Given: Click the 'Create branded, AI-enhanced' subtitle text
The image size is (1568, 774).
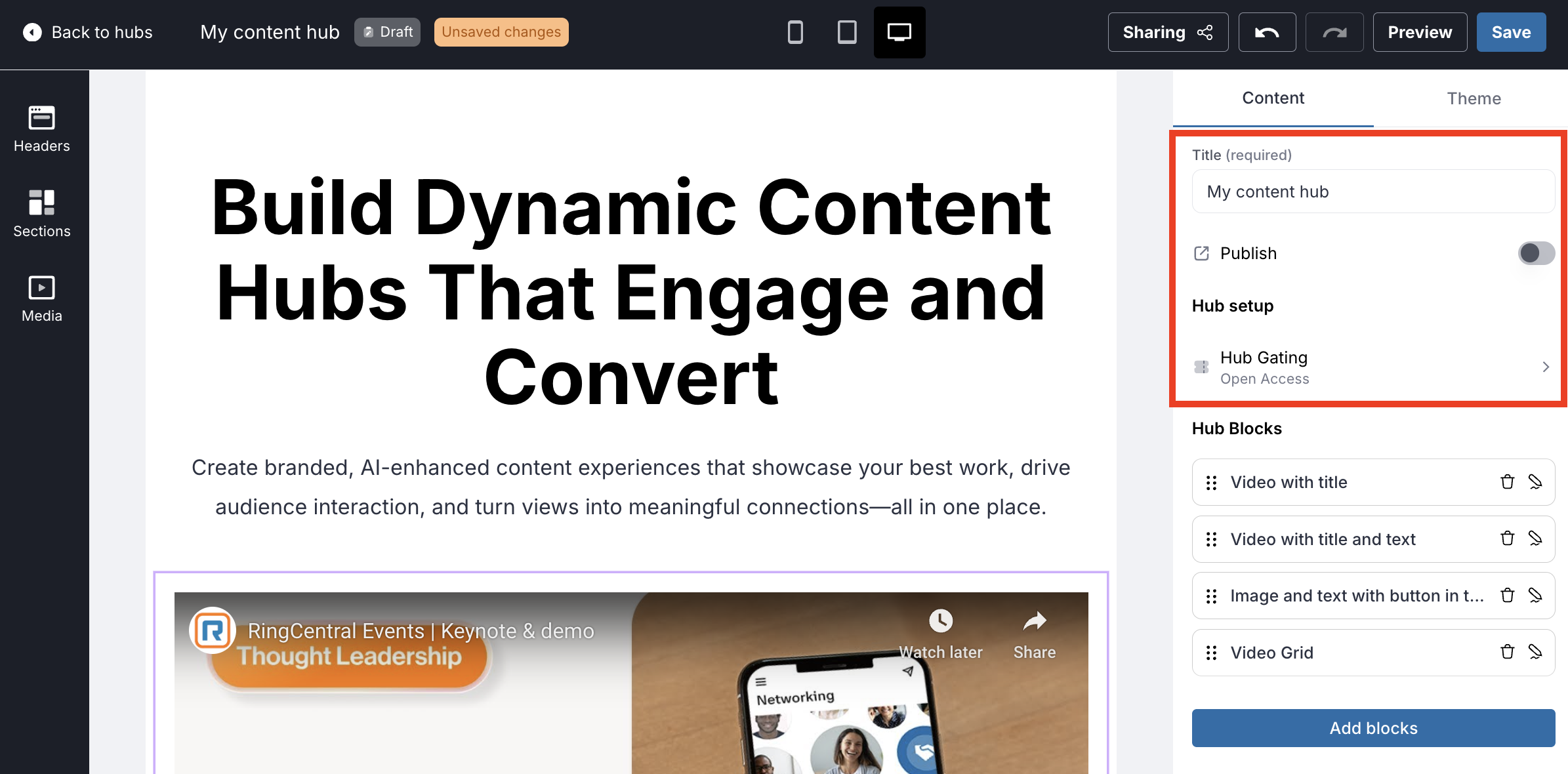Looking at the screenshot, I should 631,487.
